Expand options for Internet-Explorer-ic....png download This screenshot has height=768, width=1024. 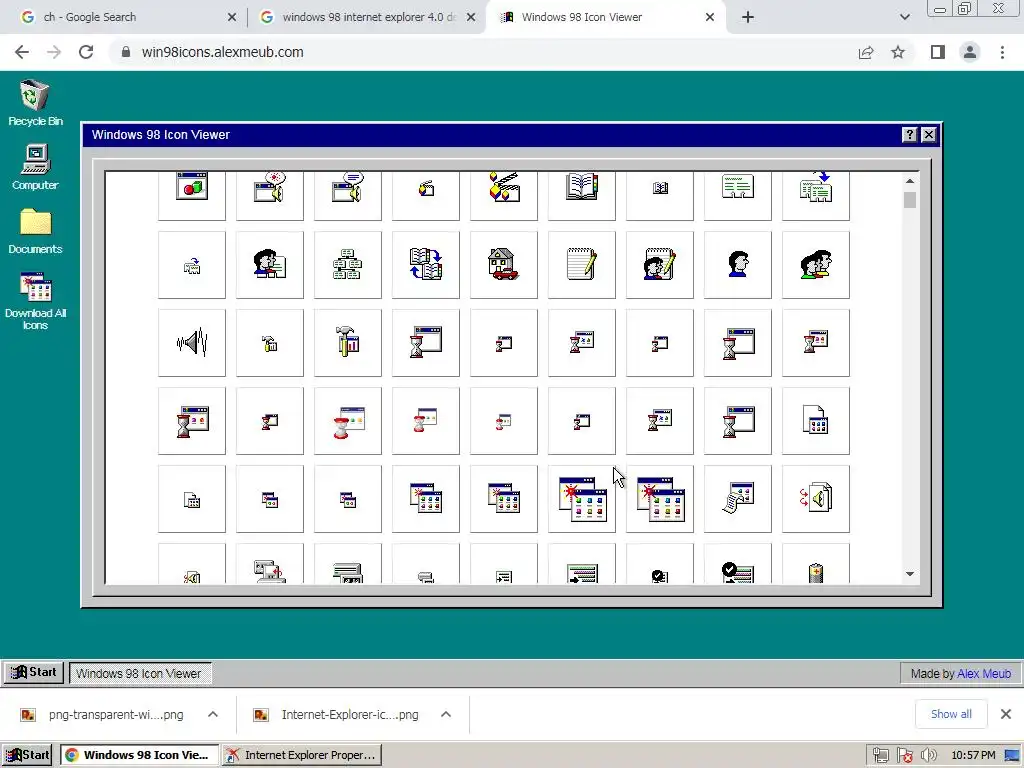446,714
